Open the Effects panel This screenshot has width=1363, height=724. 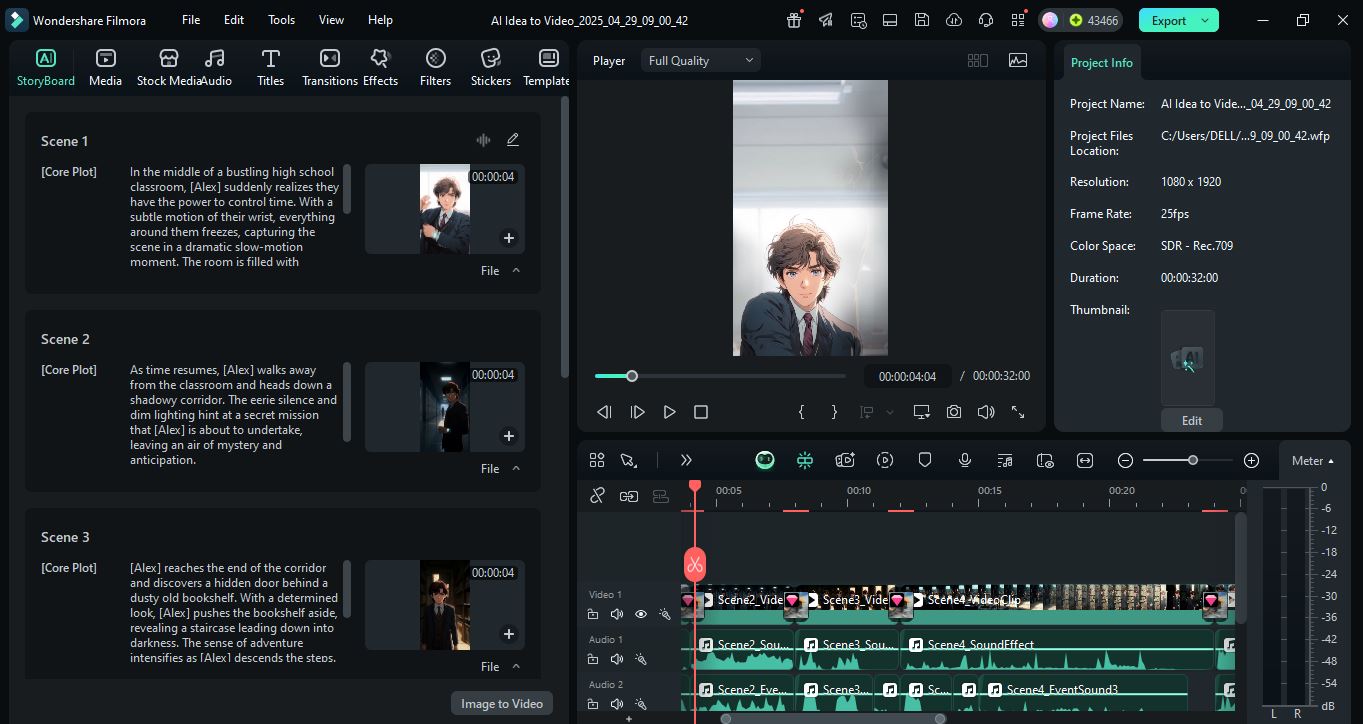380,67
